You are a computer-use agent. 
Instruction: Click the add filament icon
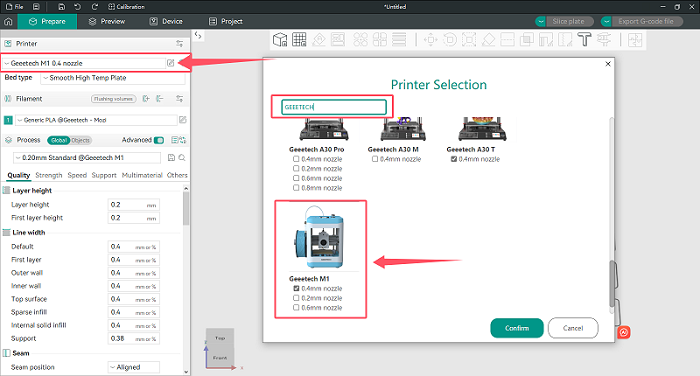pos(146,99)
